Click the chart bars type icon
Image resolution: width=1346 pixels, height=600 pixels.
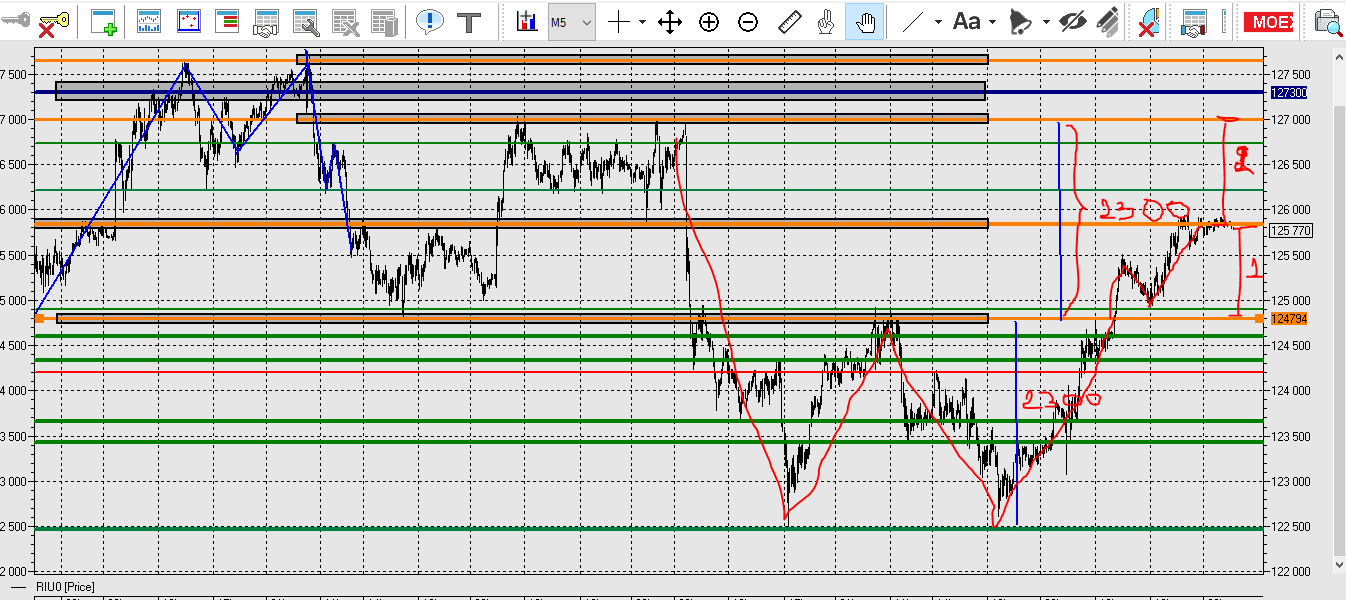coord(527,21)
